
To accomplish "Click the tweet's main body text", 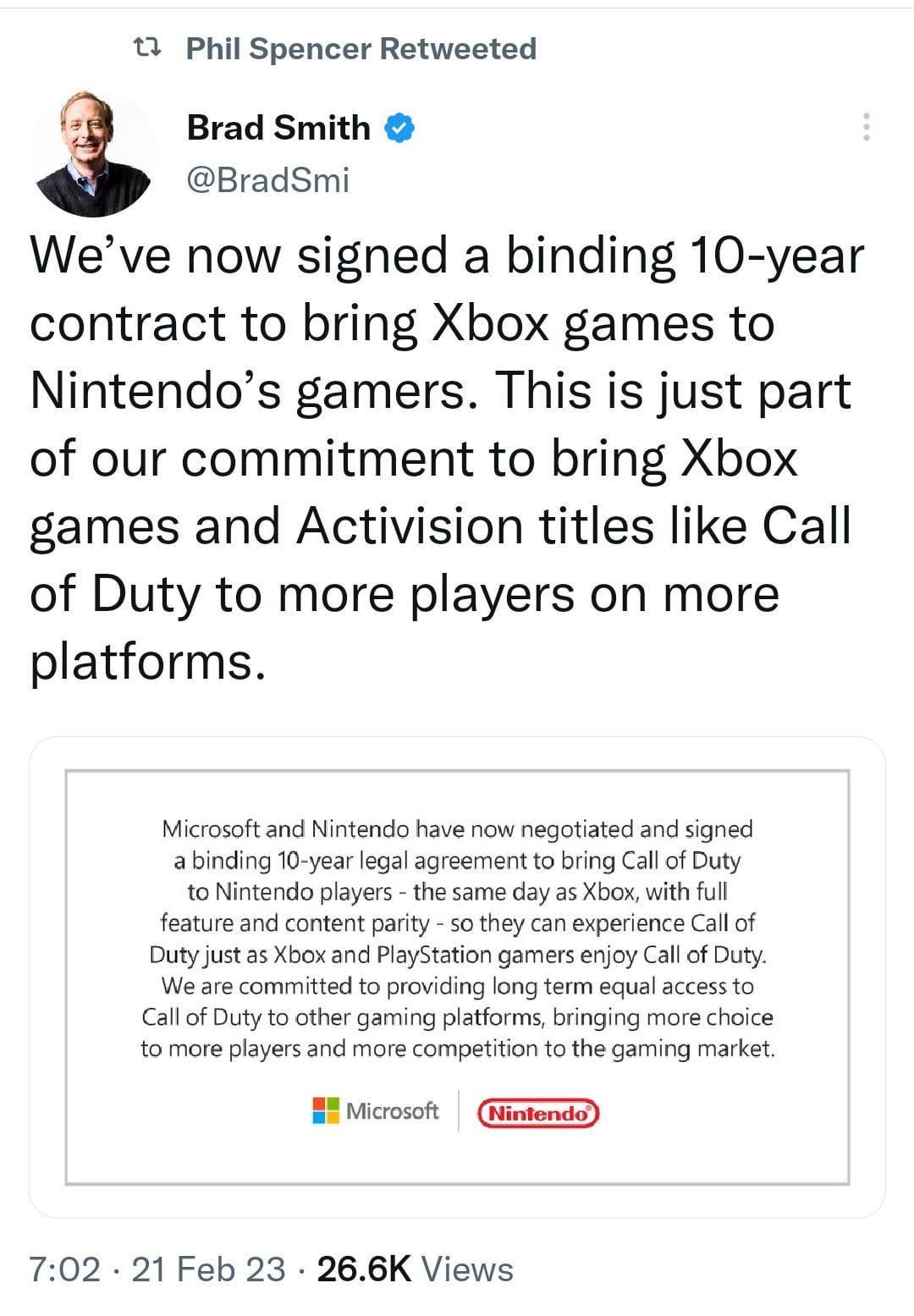I will coord(447,457).
